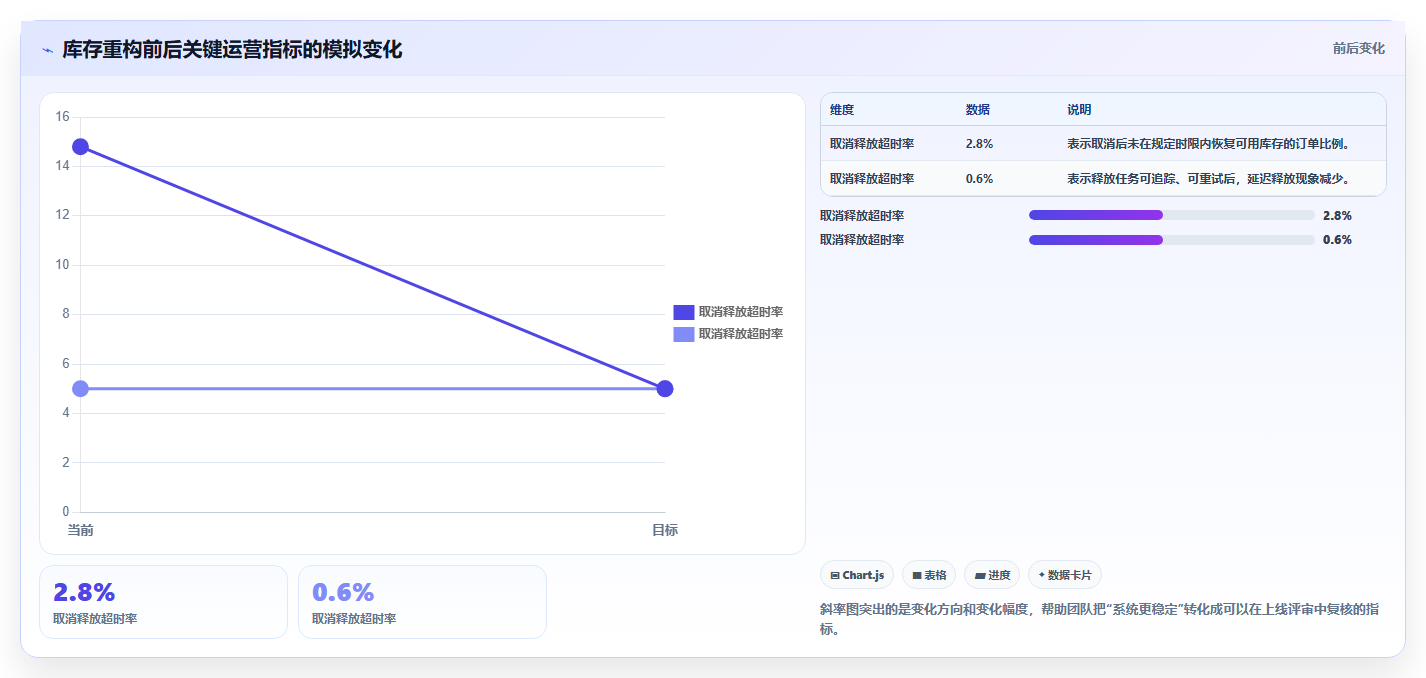Click the 进度 tag chip
Viewport: 1426px width, 678px height.
click(x=992, y=575)
